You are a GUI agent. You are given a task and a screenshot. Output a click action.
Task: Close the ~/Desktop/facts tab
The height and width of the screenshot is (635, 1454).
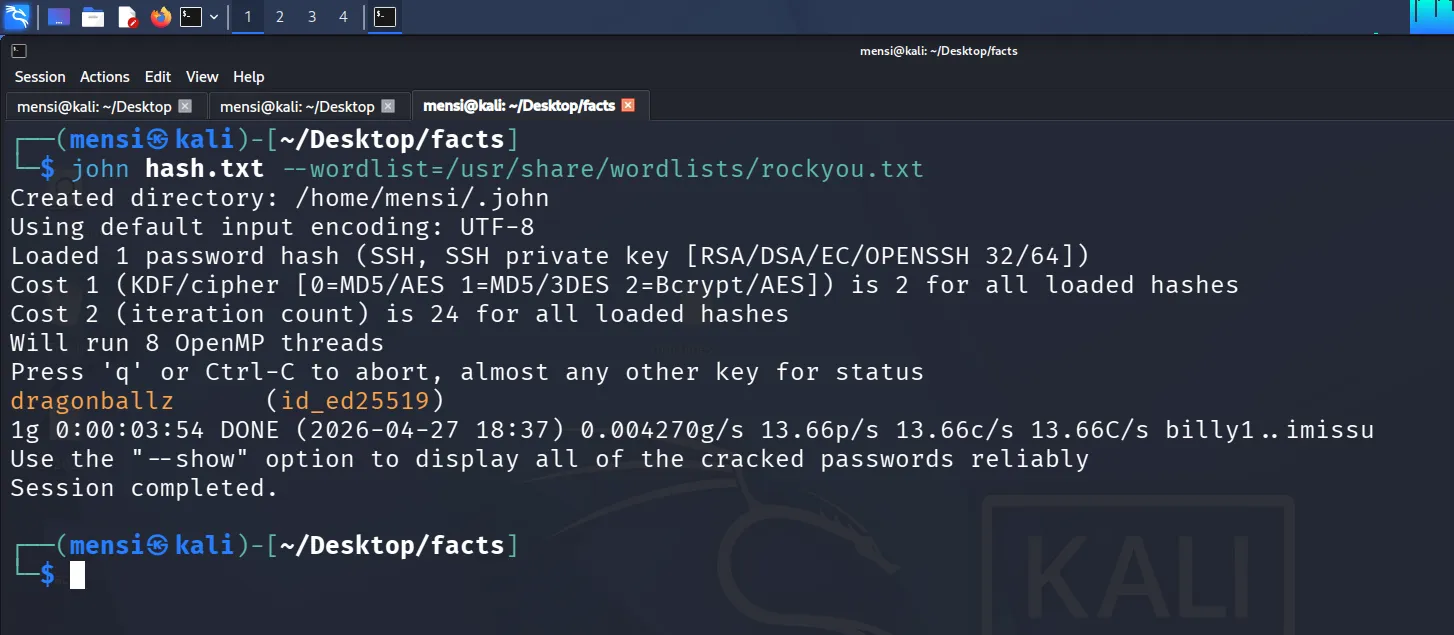tap(628, 105)
